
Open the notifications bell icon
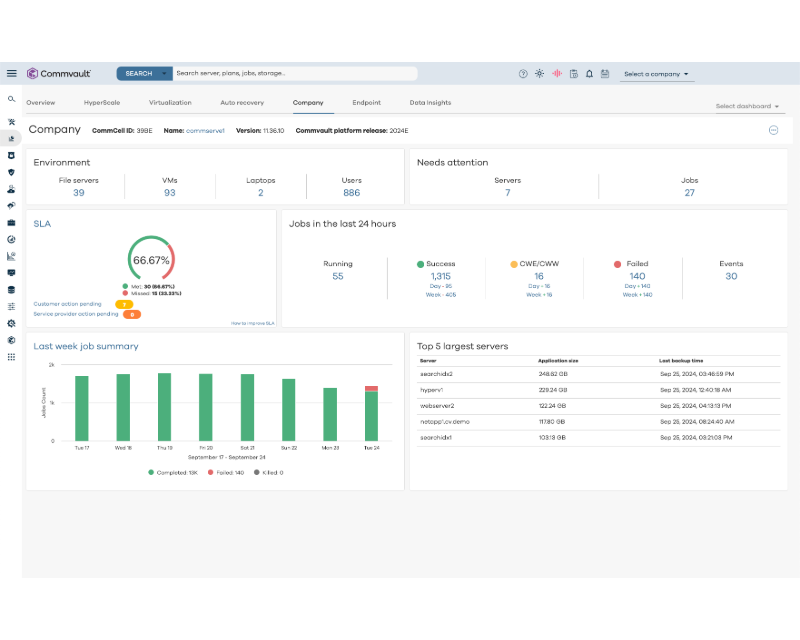coord(589,74)
